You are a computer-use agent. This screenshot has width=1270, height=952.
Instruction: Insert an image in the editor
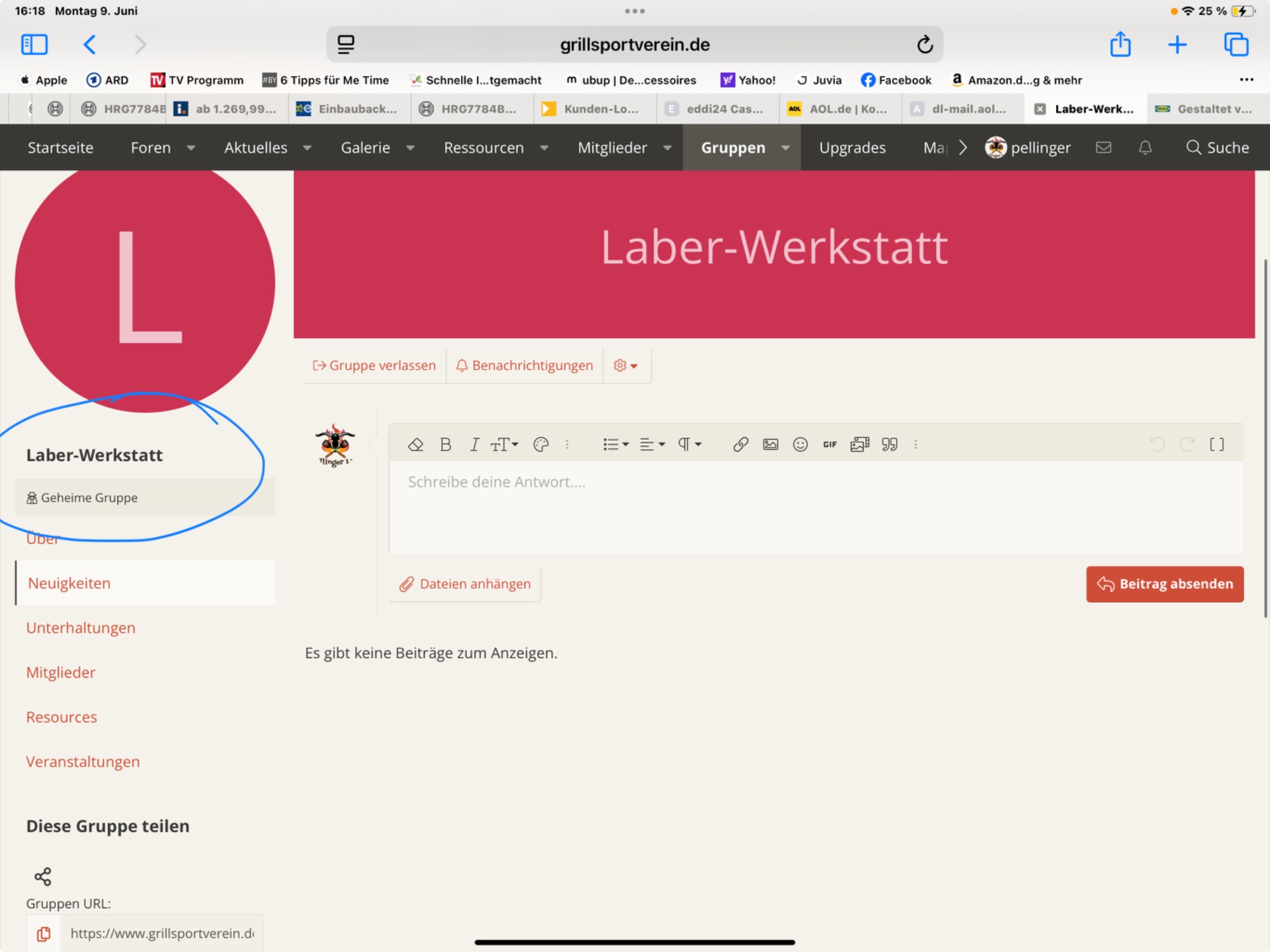pos(770,445)
